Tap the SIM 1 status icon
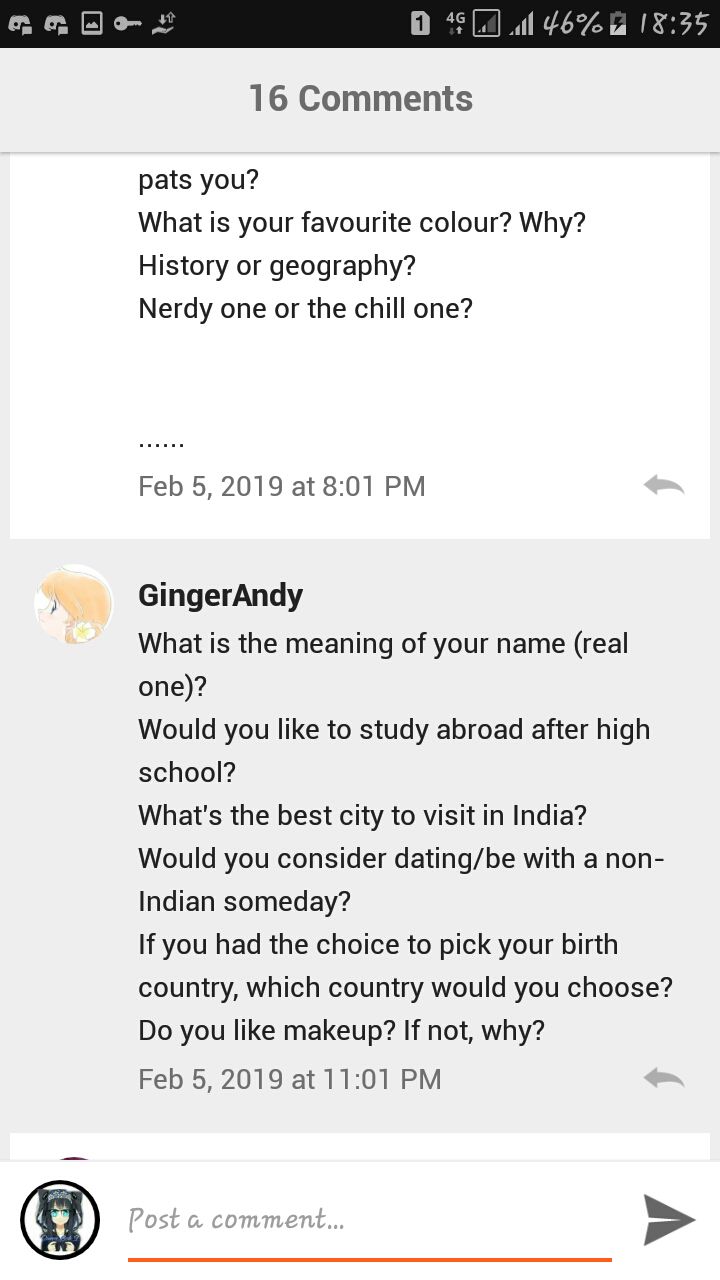This screenshot has width=720, height=1280. pyautogui.click(x=420, y=23)
